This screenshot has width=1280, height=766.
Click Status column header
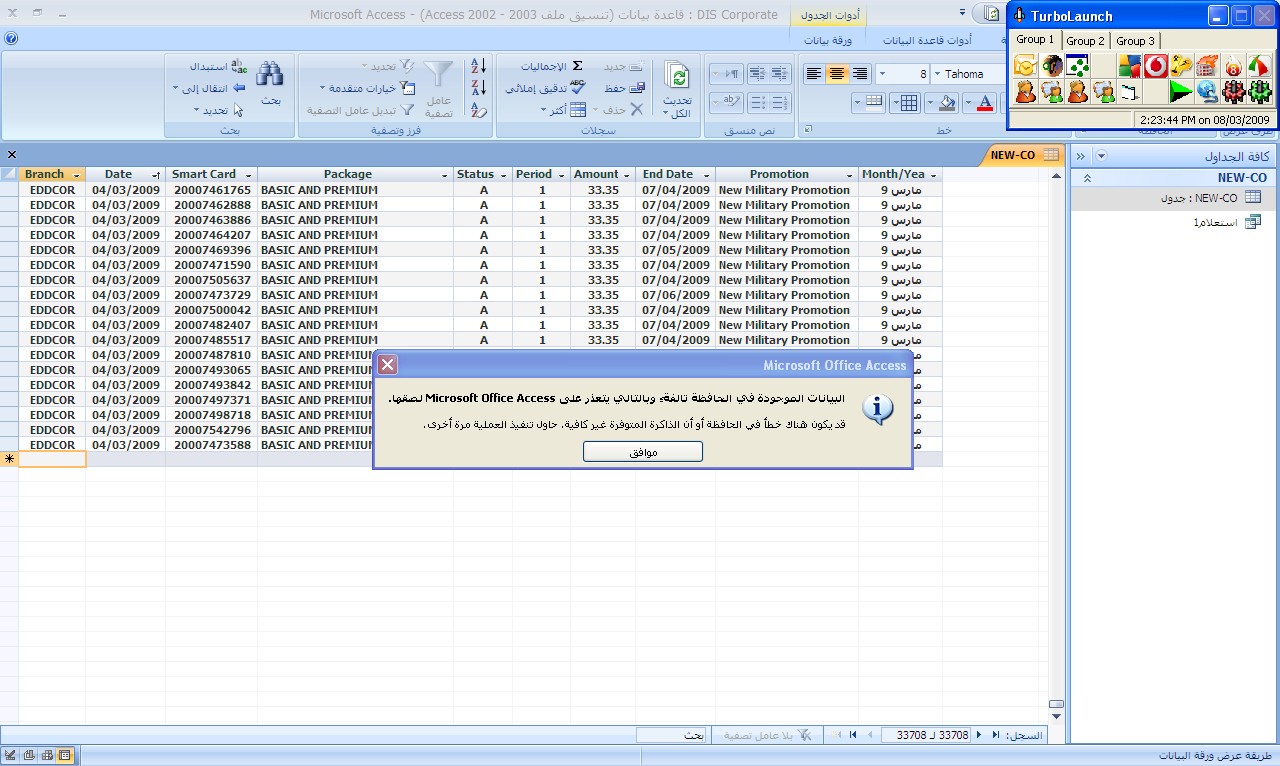pyautogui.click(x=483, y=175)
